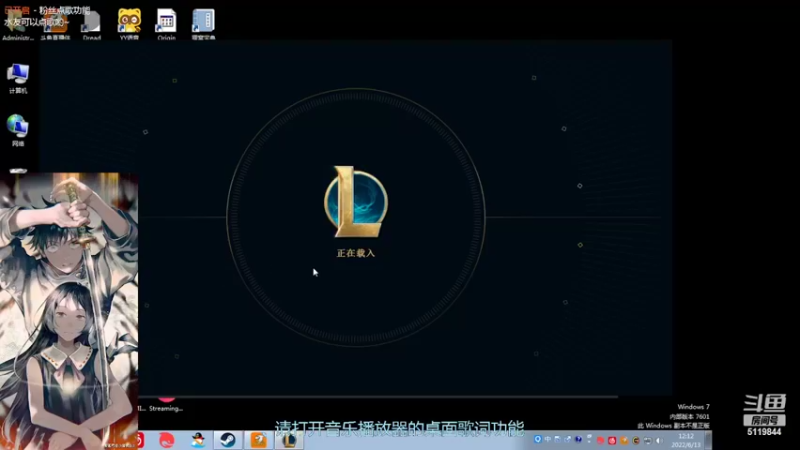This screenshot has height=450, width=800.
Task: Click the Show Desktop strip at taskbar end
Action: [x=708, y=440]
